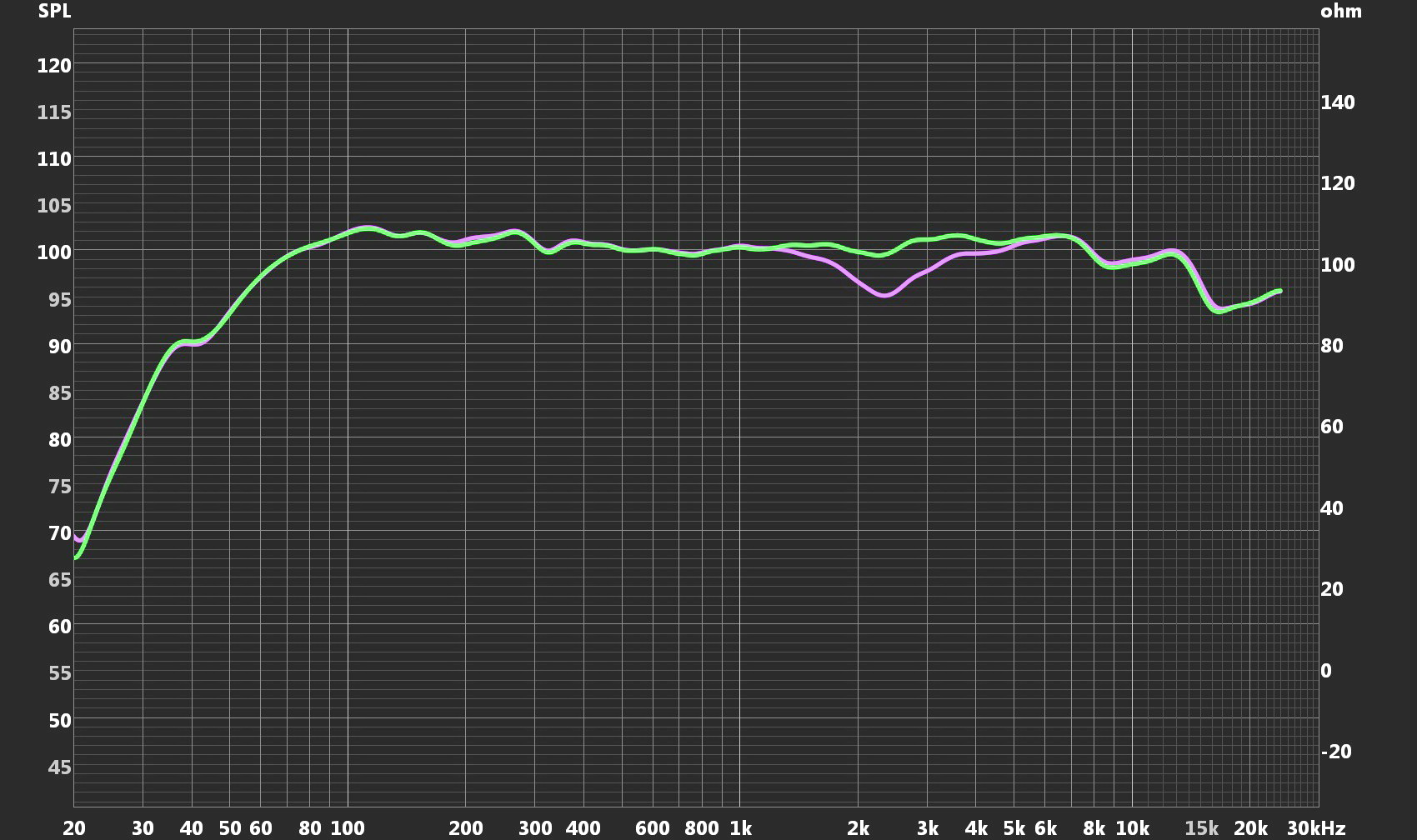Click the 5k frequency axis label
Viewport: 1417px width, 840px height.
point(1014,828)
